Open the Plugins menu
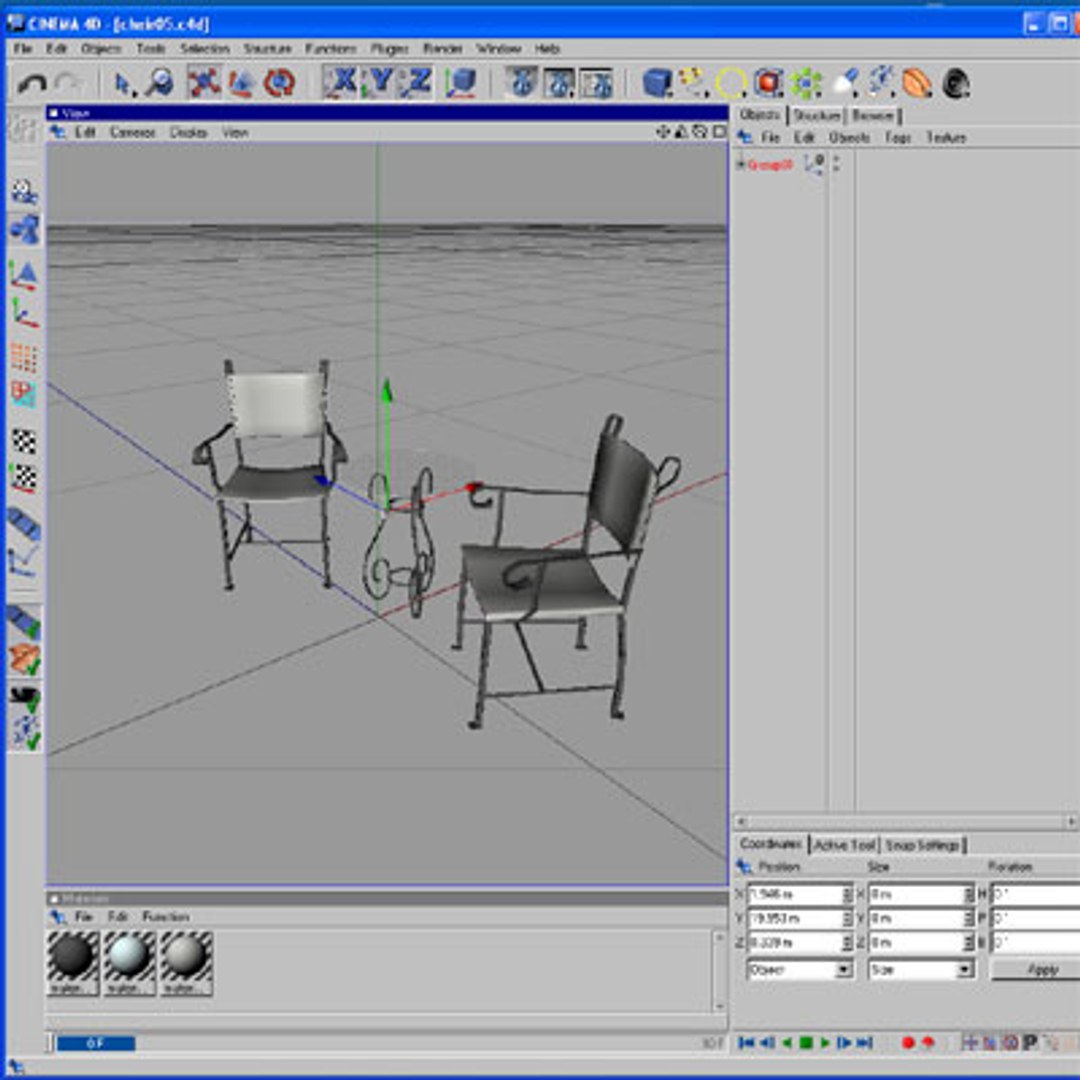This screenshot has height=1080, width=1080. point(389,49)
